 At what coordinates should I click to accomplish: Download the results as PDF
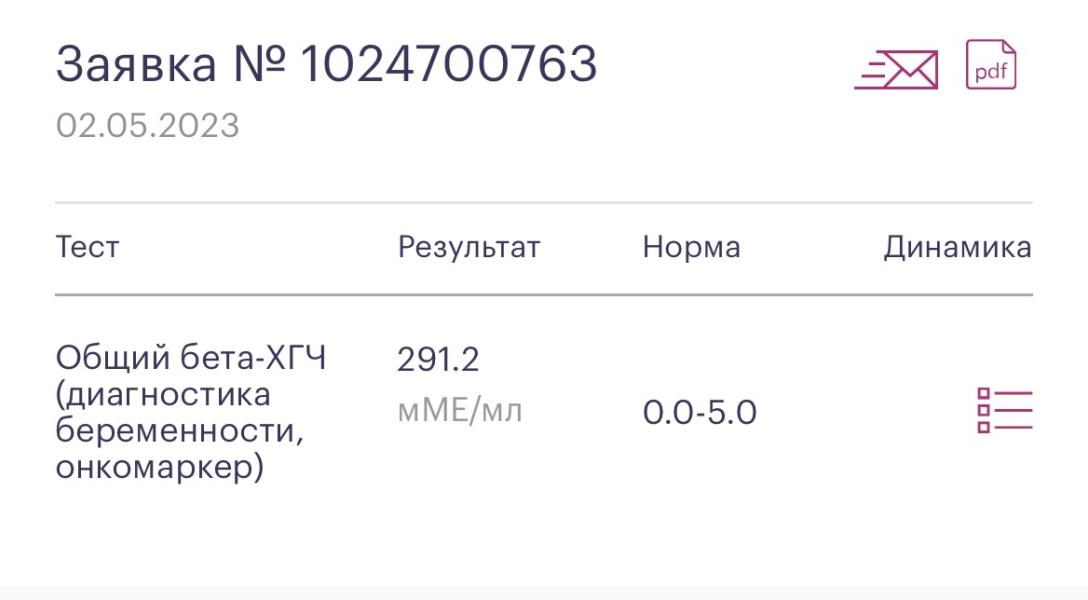click(x=990, y=66)
